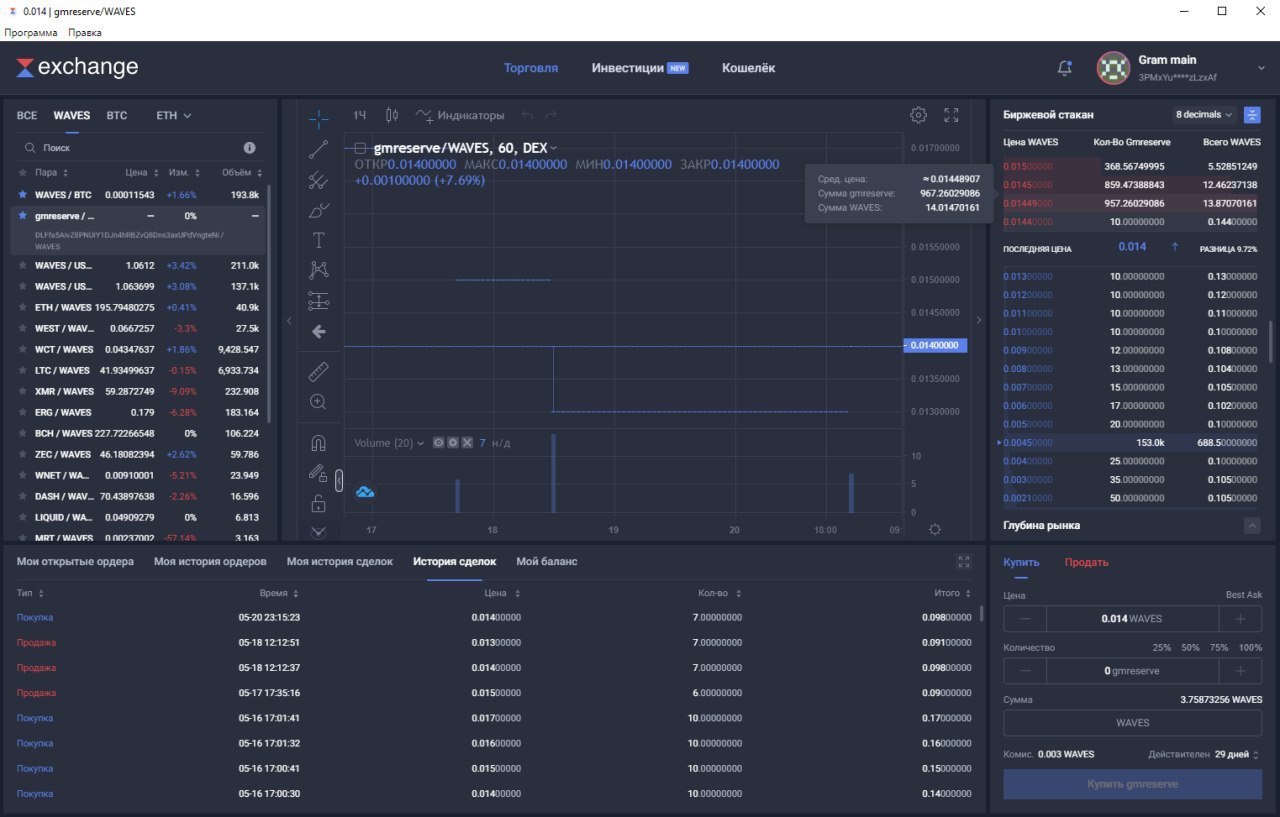Expand gmreserve/WAVES symbol legend dropdown
Image resolution: width=1280 pixels, height=817 pixels.
click(x=553, y=148)
